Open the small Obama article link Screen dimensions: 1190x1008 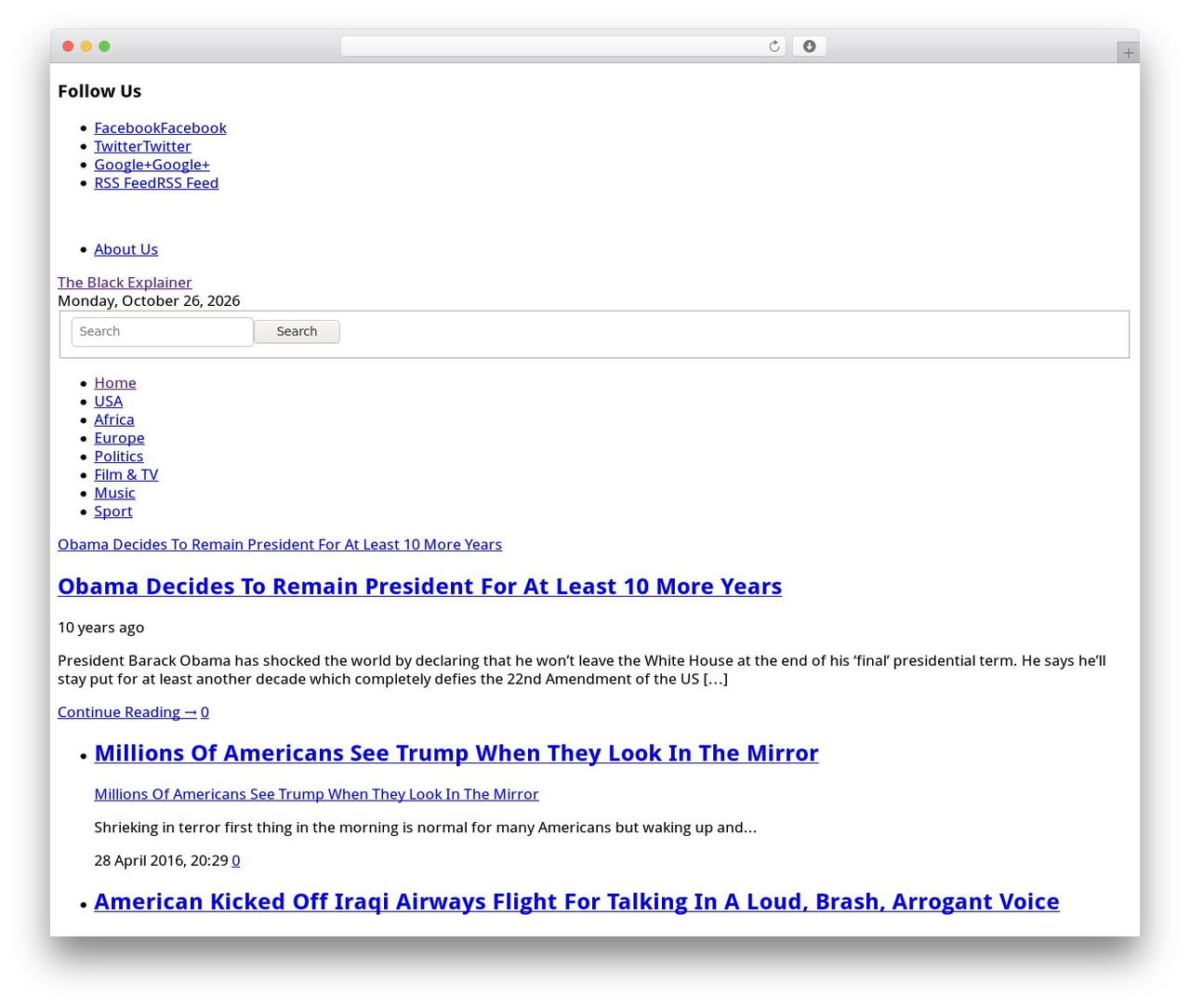click(280, 545)
